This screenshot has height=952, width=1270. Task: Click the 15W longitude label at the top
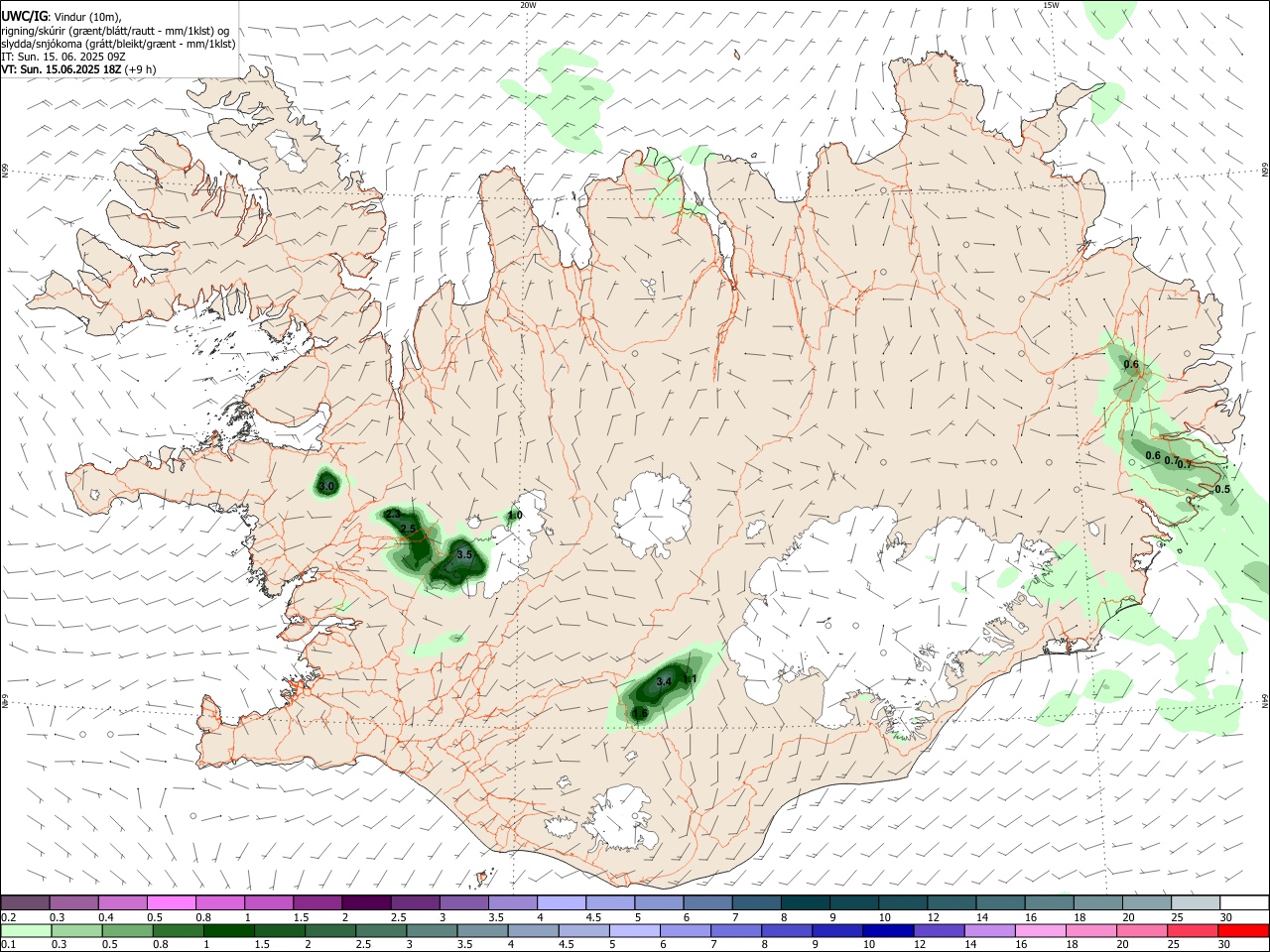[x=1051, y=5]
